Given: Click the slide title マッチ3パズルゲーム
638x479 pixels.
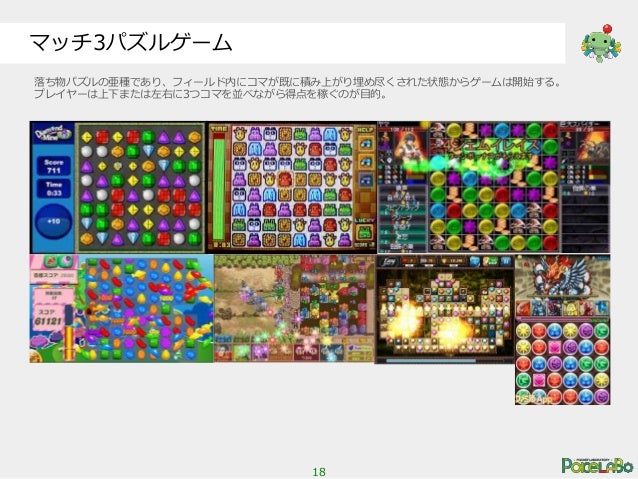Looking at the screenshot, I should (x=131, y=43).
